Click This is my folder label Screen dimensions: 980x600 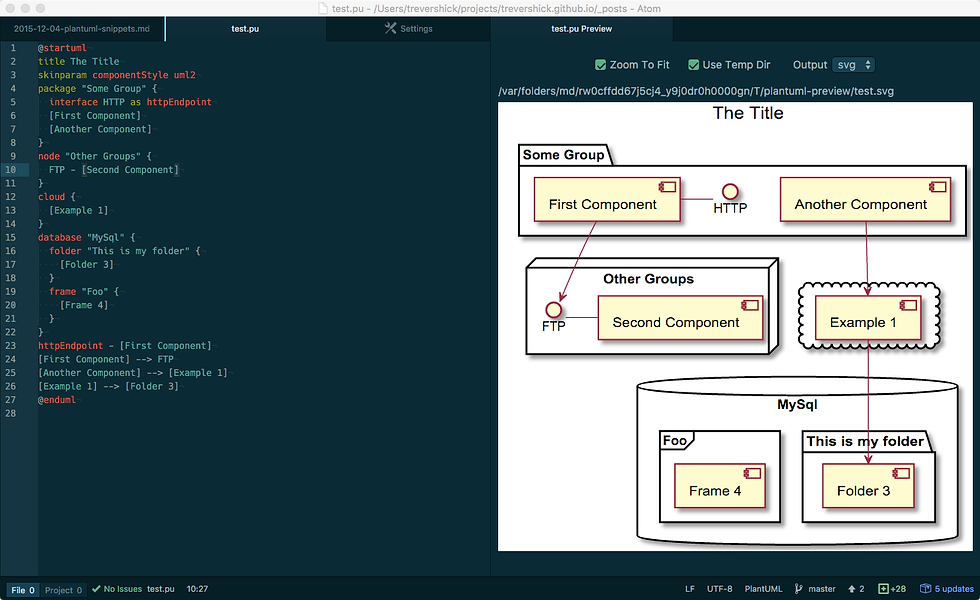pos(865,441)
